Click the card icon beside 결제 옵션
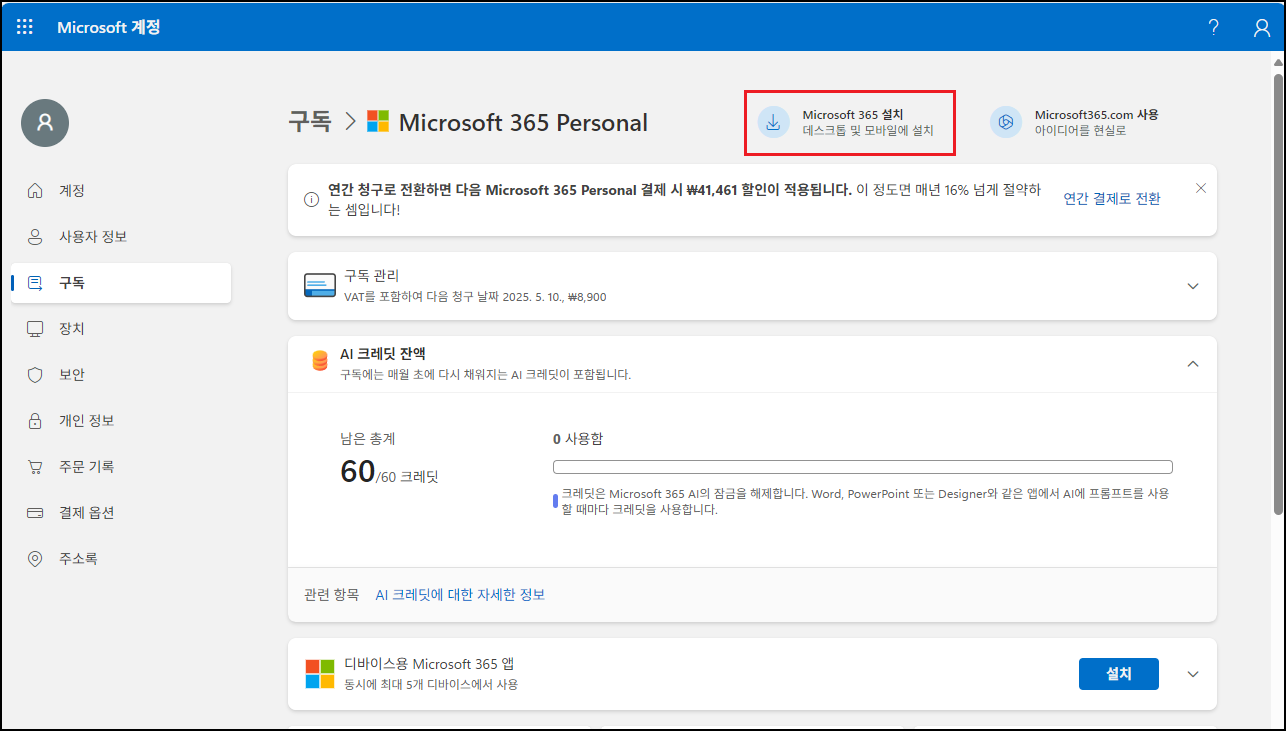This screenshot has width=1286, height=731. pyautogui.click(x=35, y=513)
